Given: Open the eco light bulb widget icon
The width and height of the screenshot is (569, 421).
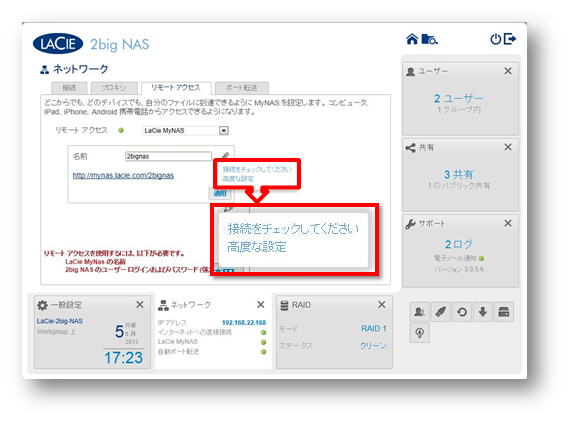Looking at the screenshot, I should tap(419, 333).
